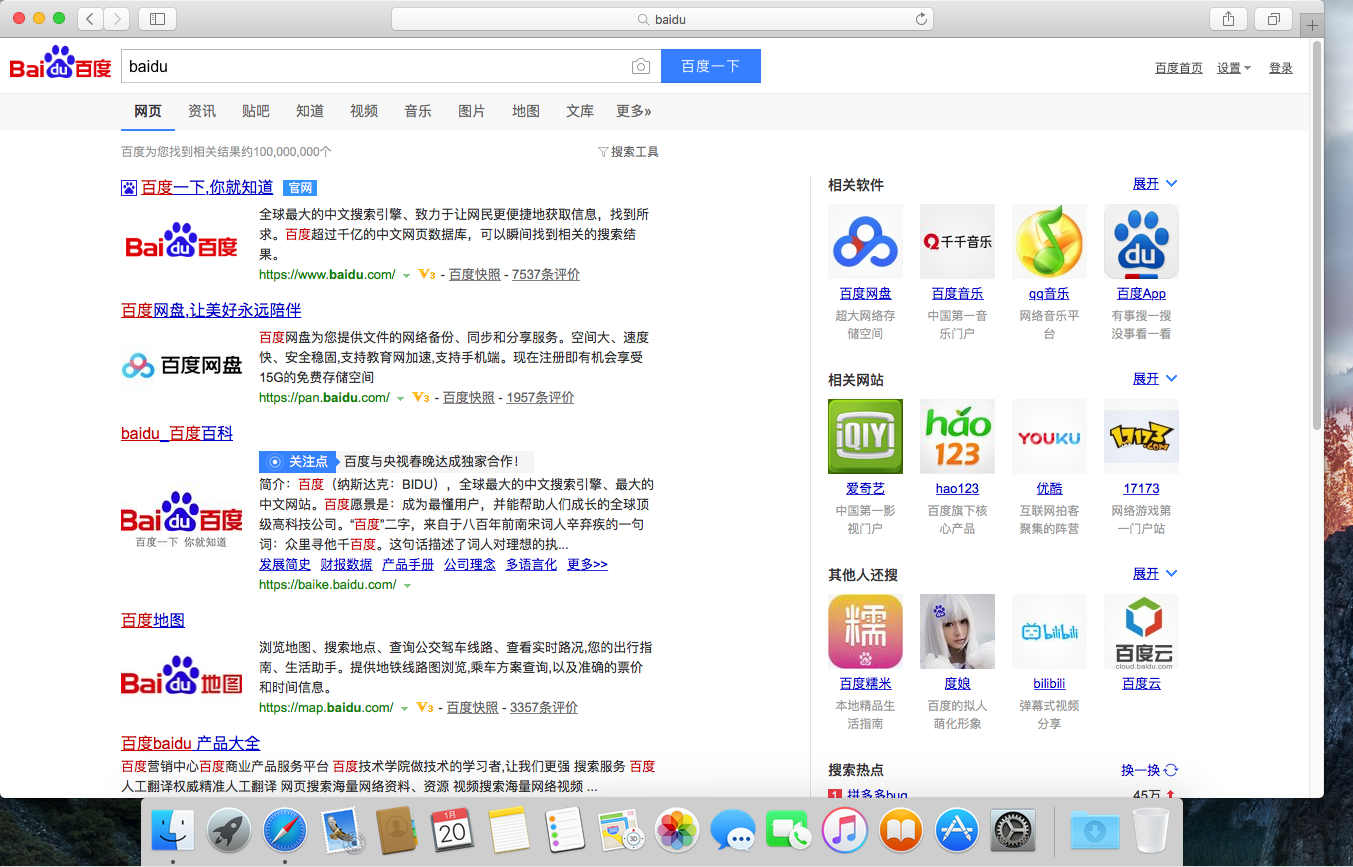Viewport: 1353px width, 867px height.
Task: Open the hao123 website icon
Action: pyautogui.click(x=957, y=436)
